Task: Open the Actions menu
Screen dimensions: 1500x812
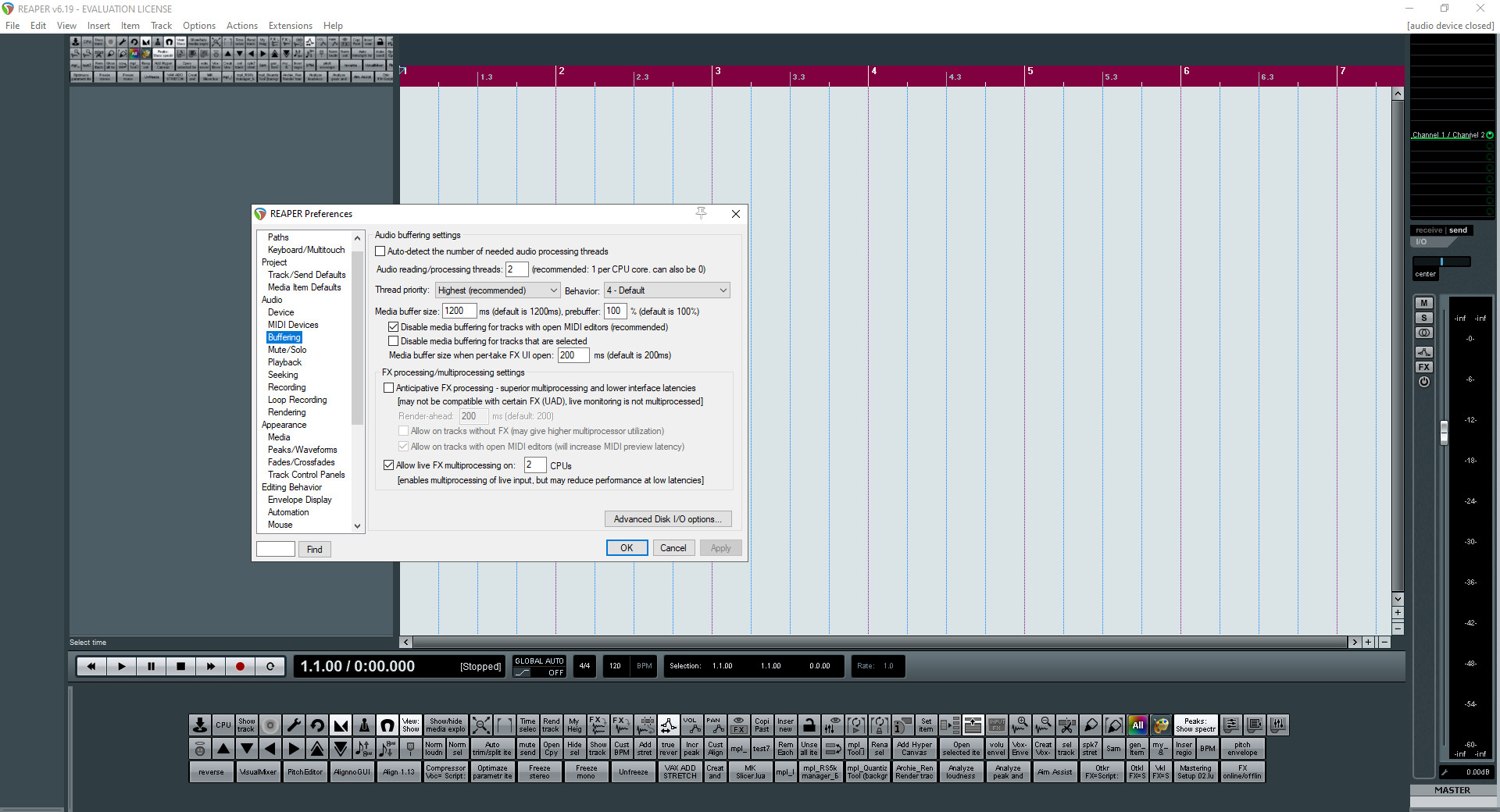Action: click(242, 26)
